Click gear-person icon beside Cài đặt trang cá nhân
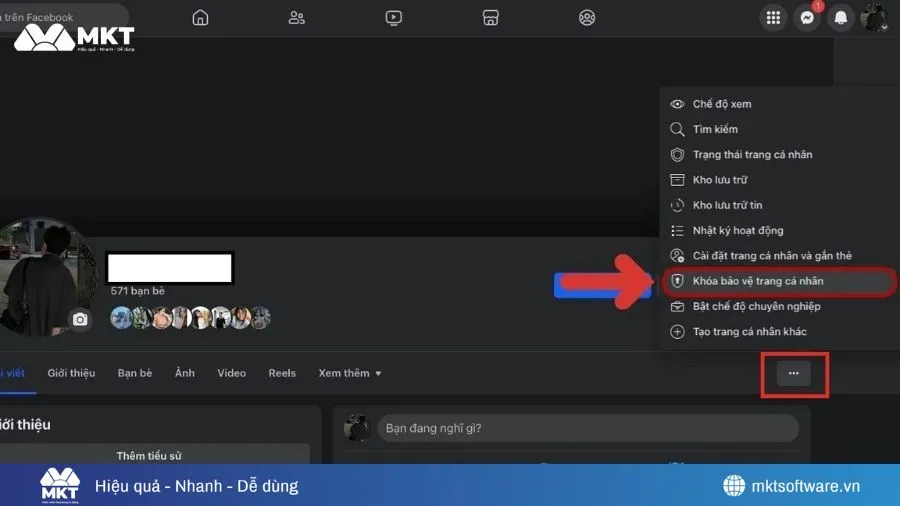The image size is (900, 506). (677, 255)
